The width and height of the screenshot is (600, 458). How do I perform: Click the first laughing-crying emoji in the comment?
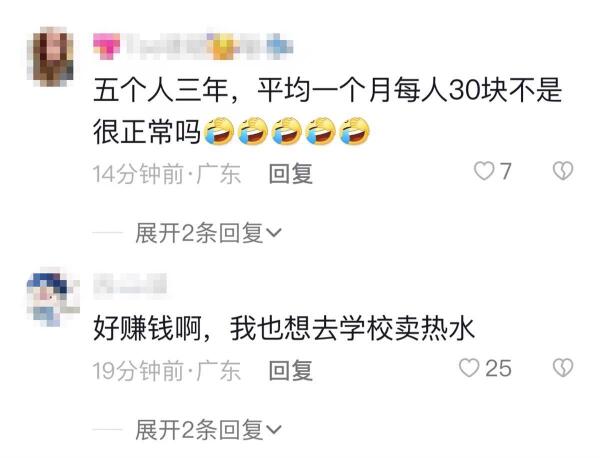click(218, 131)
